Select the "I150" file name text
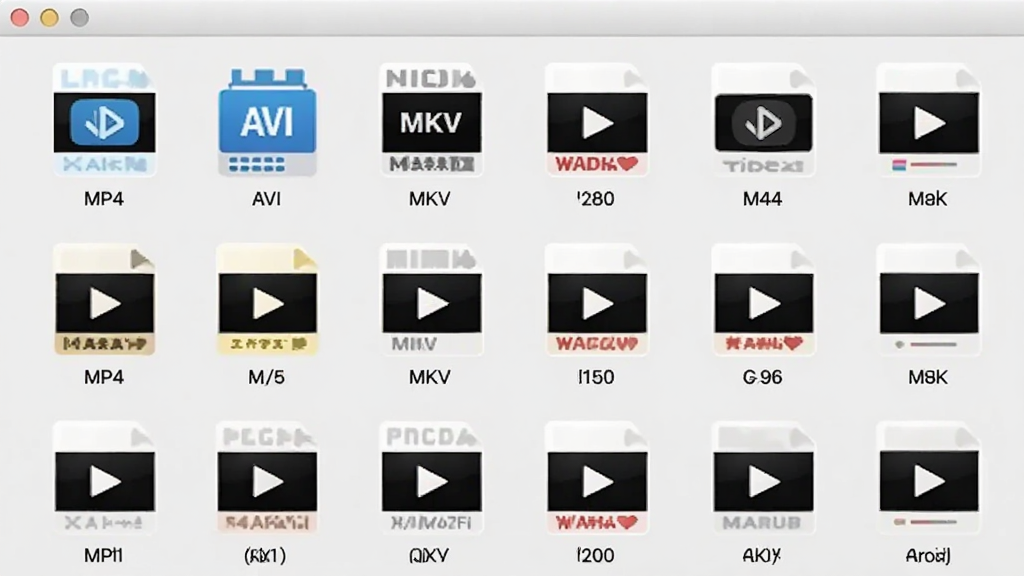This screenshot has width=1024, height=576. 596,377
